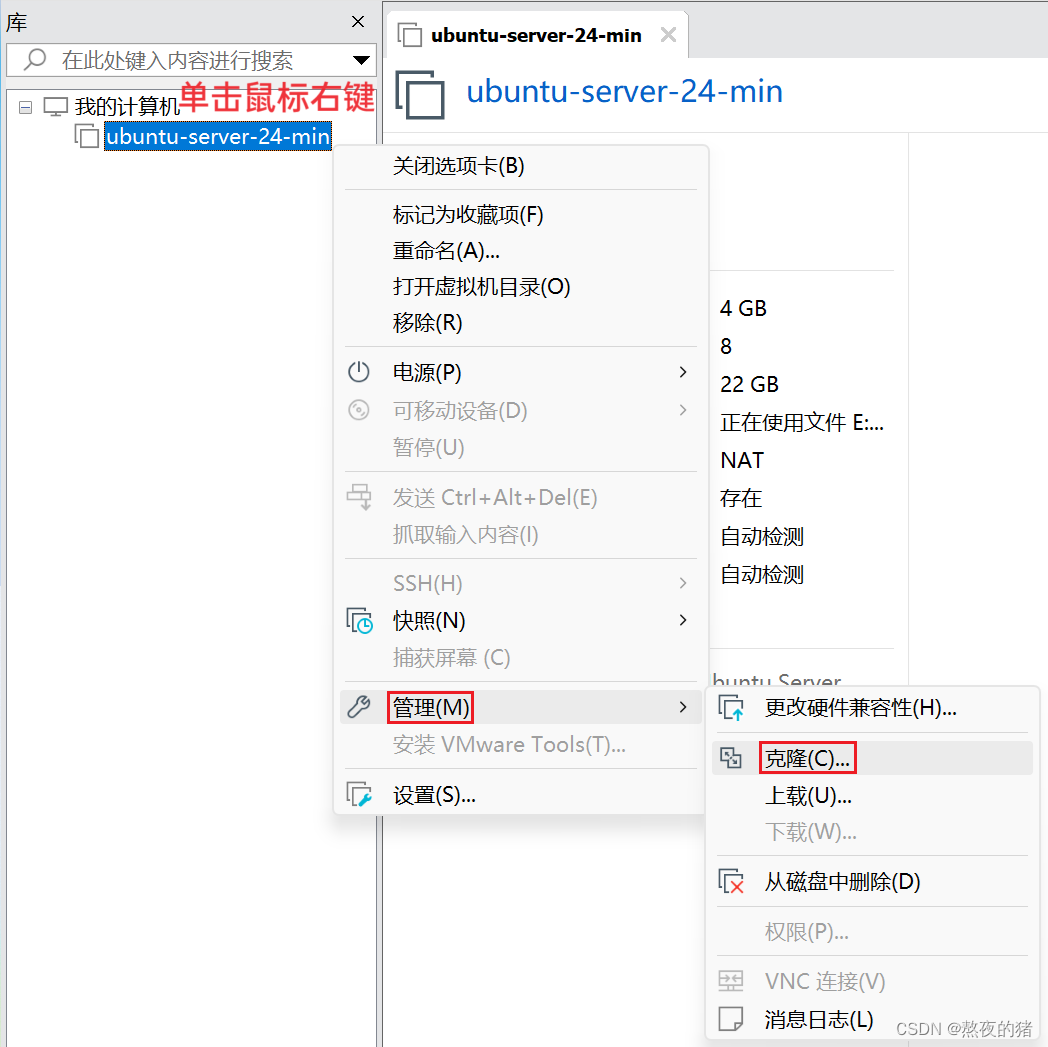Select 克隆(C)... to clone the VM
Image resolution: width=1048 pixels, height=1047 pixels.
(872, 758)
